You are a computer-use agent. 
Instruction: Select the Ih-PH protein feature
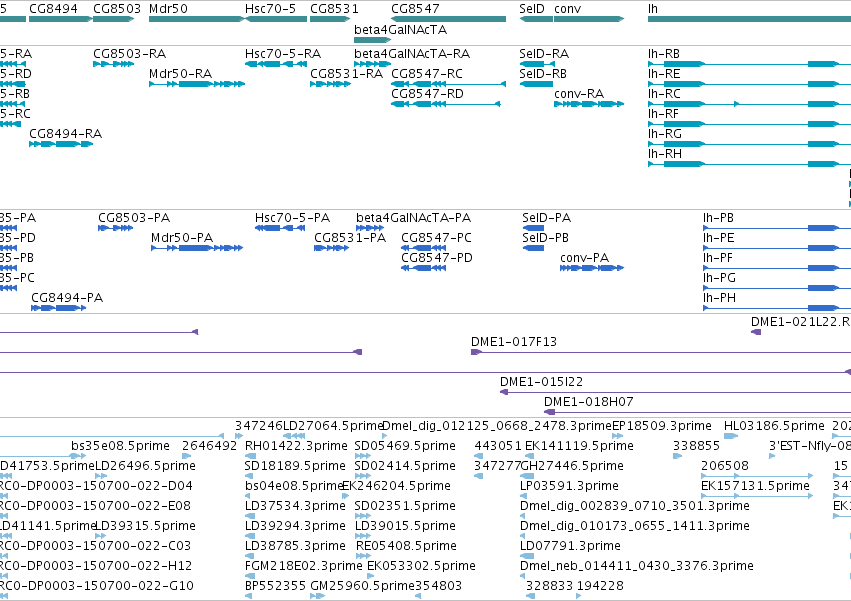tap(777, 308)
